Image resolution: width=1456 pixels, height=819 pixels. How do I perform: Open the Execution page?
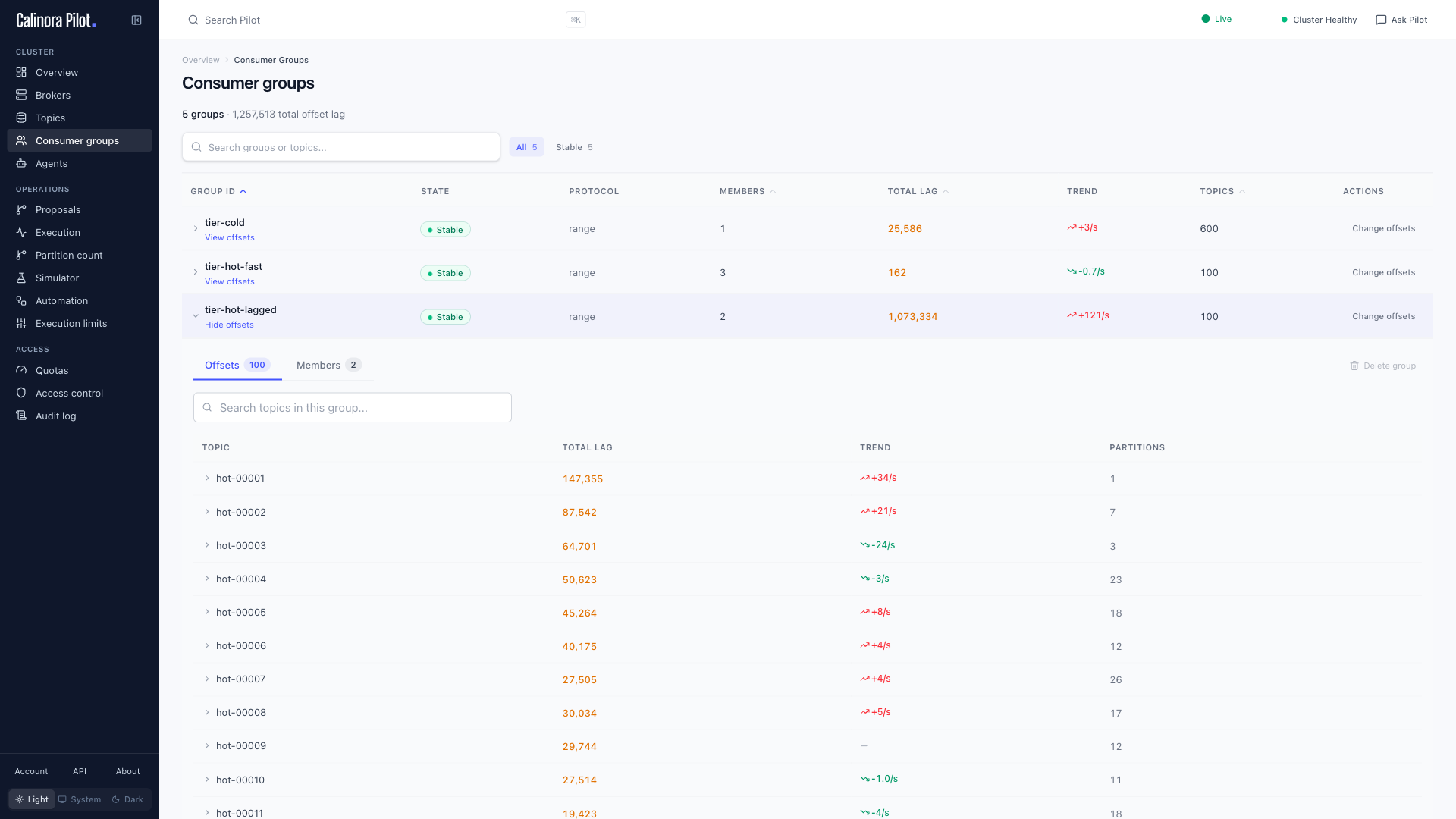pos(80,232)
